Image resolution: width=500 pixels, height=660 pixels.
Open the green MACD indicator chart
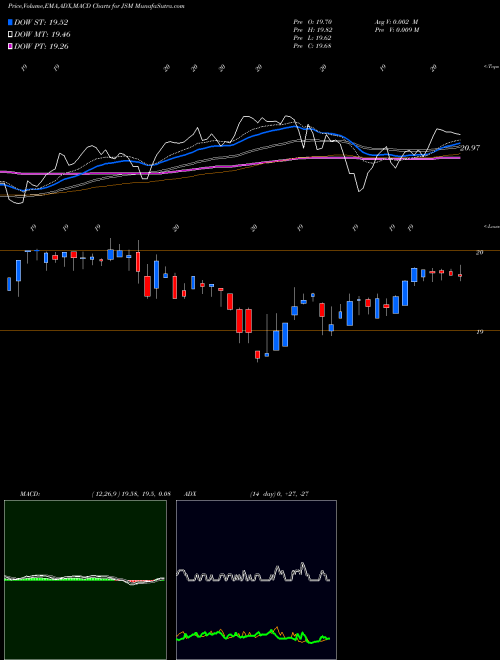85,580
